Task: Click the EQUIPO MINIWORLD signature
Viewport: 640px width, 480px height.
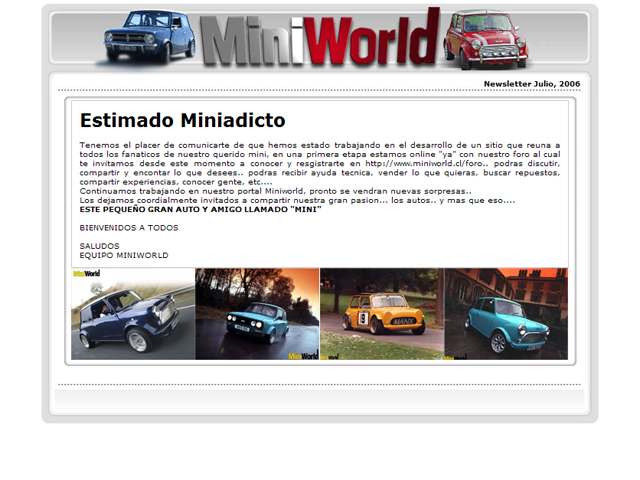Action: 124,255
